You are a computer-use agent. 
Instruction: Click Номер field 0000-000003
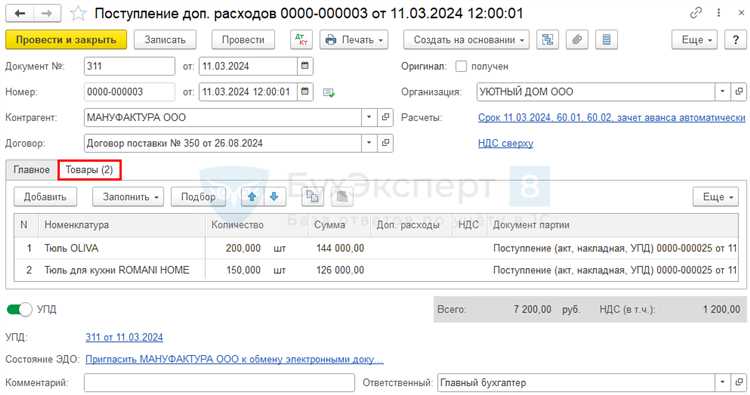tap(130, 91)
